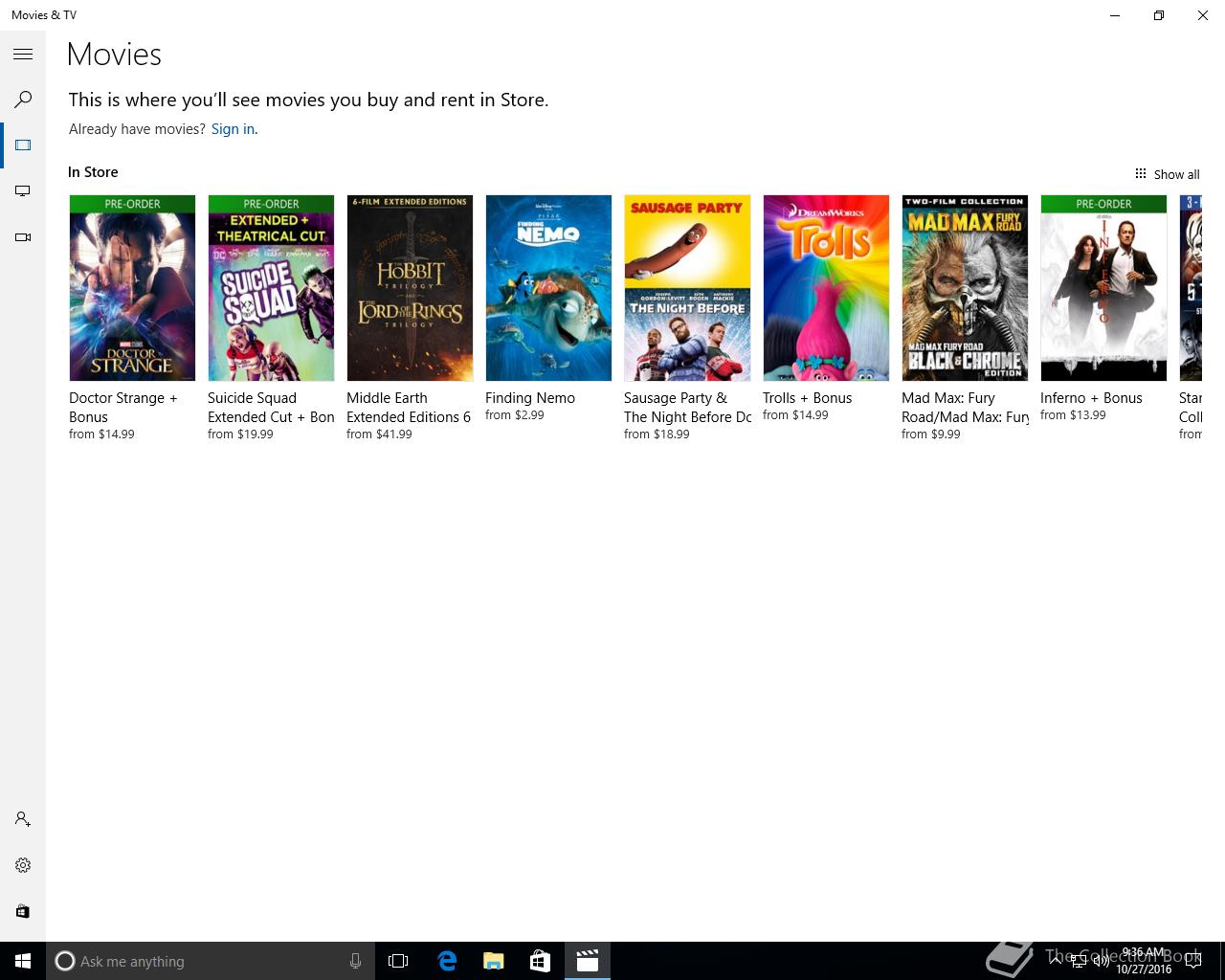Open the Windows Start menu
Screen dimensions: 1225x980
click(x=23, y=961)
